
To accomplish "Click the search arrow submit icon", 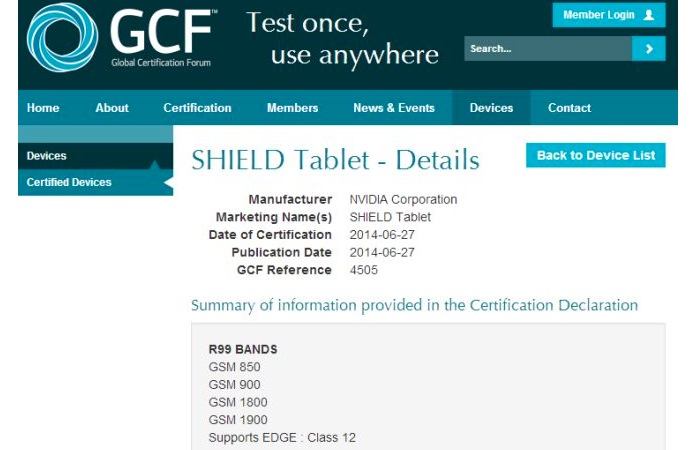I will pyautogui.click(x=649, y=48).
